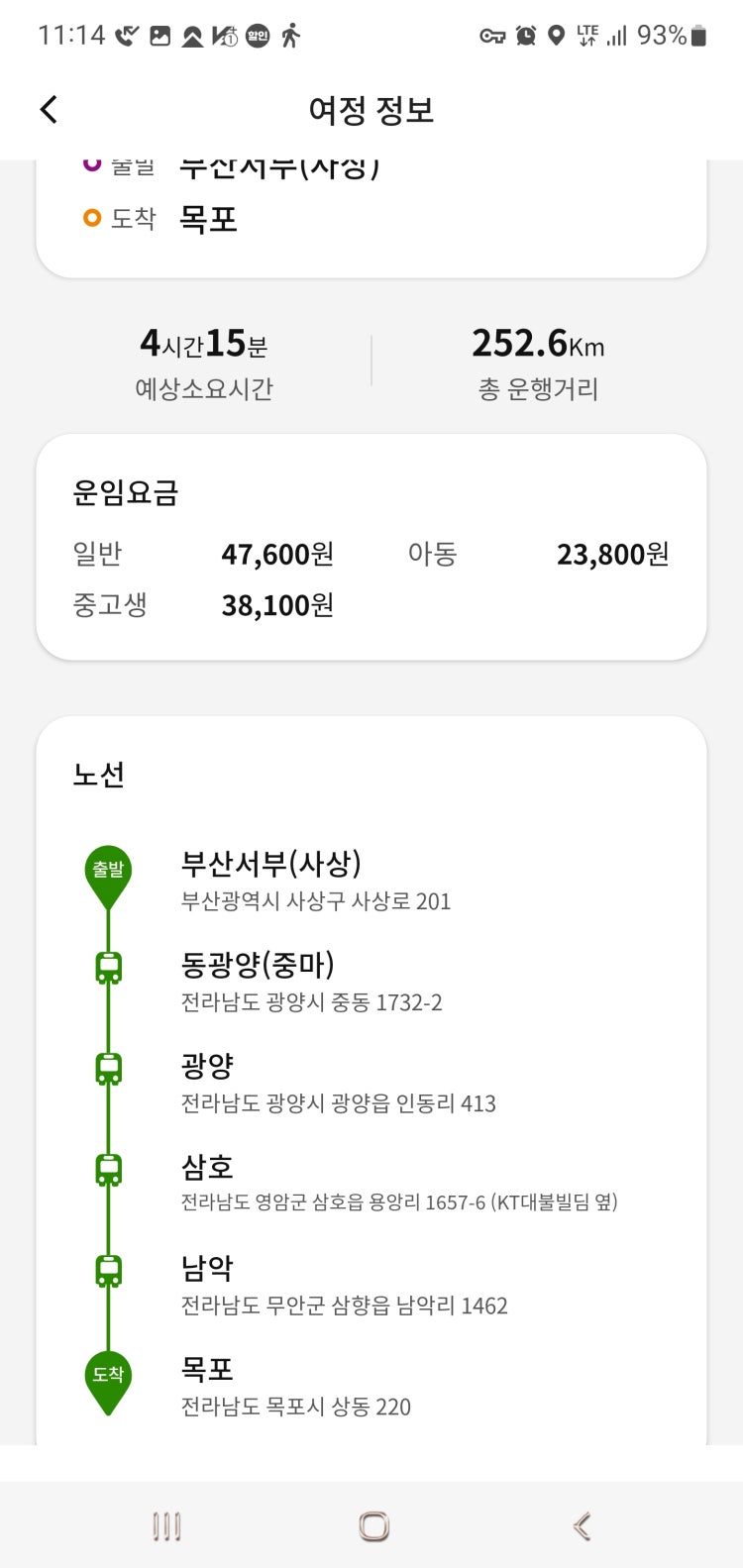743x1568 pixels.
Task: Tap the battery icon in the status bar
Action: (x=699, y=36)
